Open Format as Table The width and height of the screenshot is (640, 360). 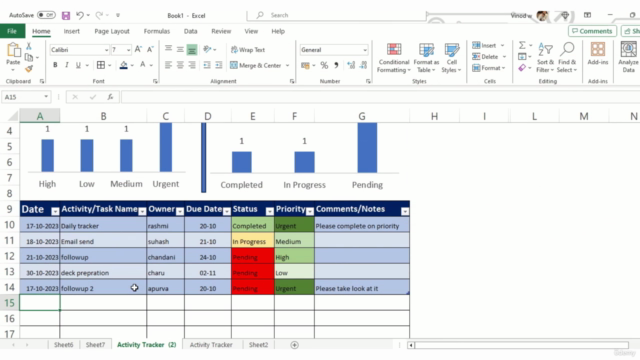coord(426,58)
